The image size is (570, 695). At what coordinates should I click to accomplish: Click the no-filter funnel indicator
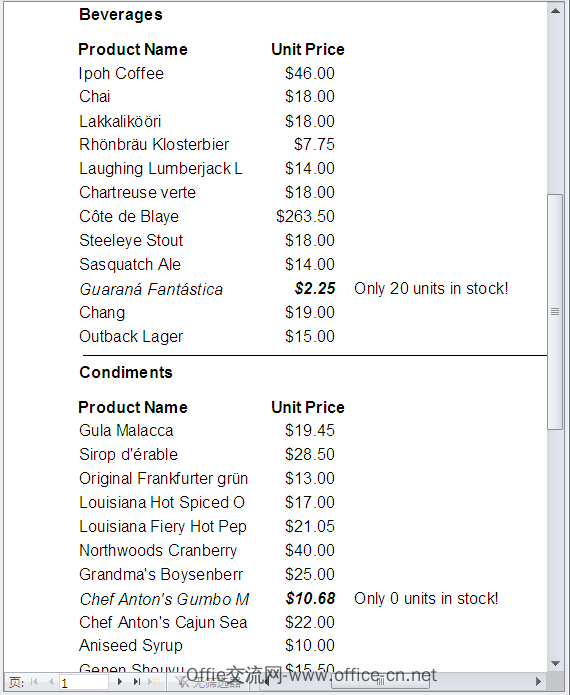coord(208,682)
